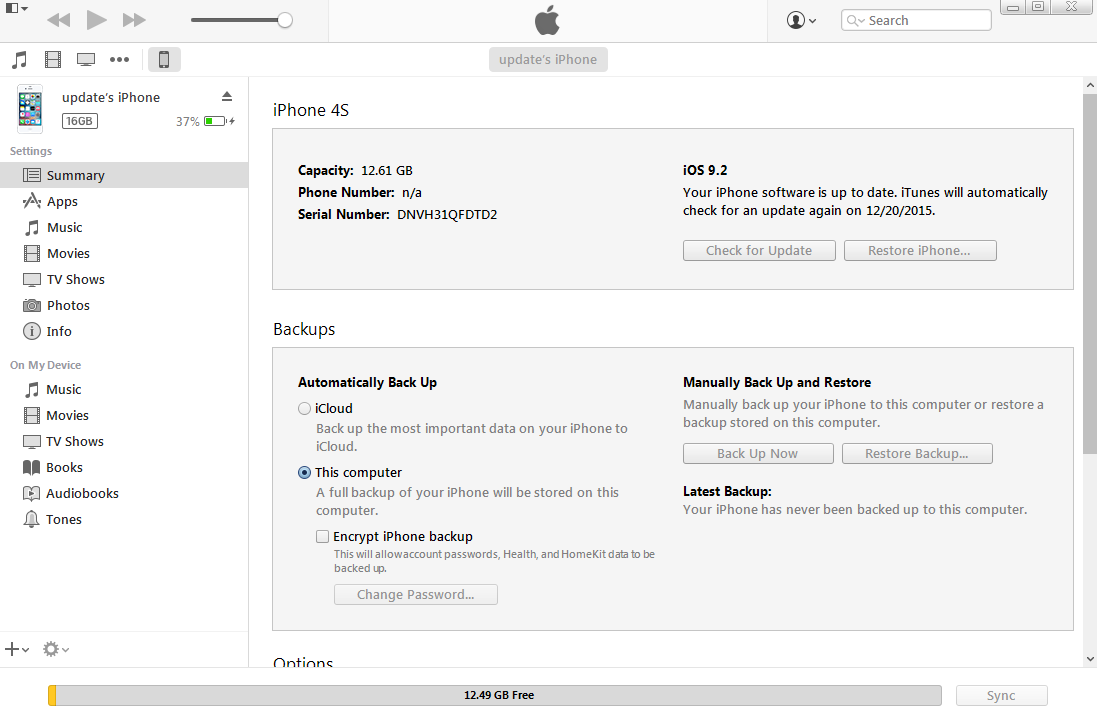
Task: Click the update's iPhone title button
Action: tap(548, 59)
